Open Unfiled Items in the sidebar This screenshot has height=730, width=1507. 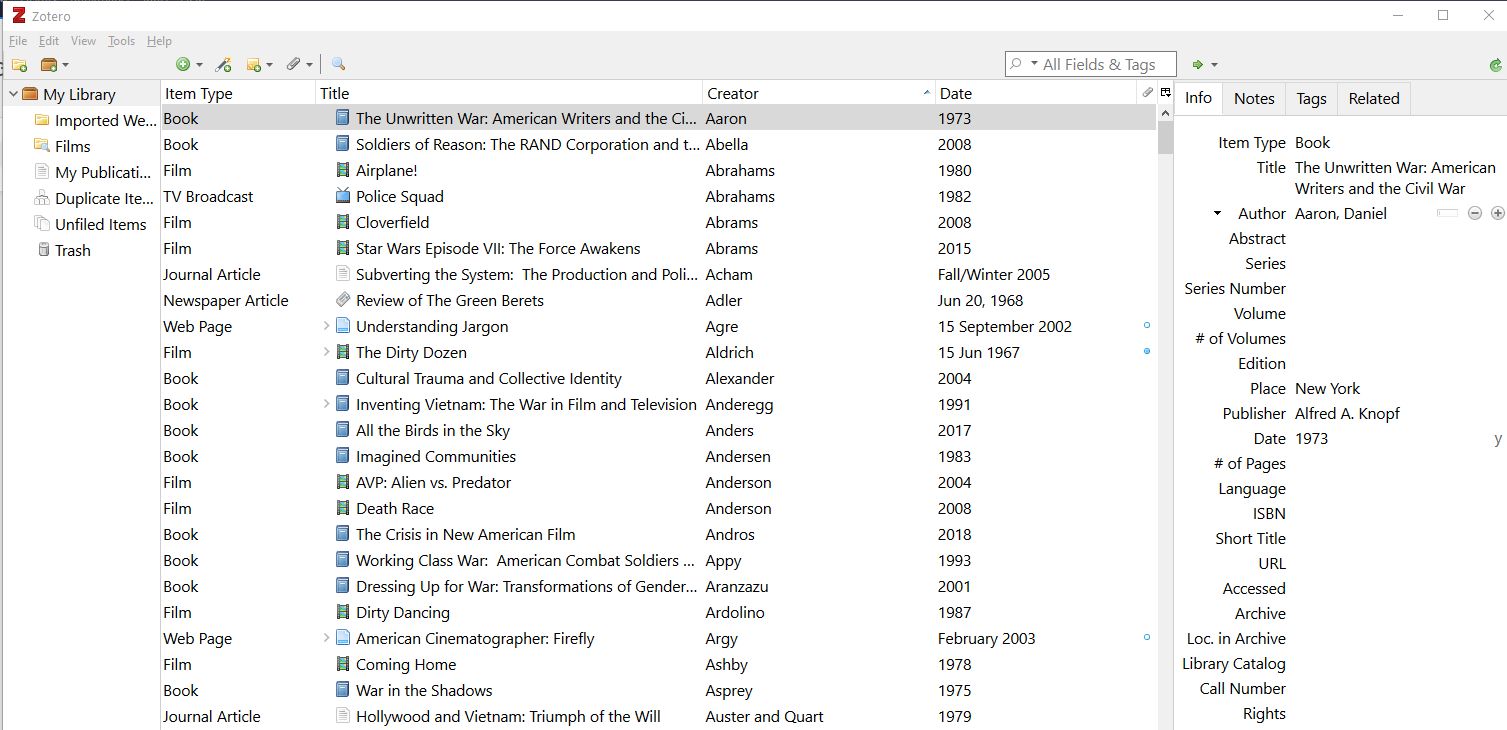(x=90, y=224)
